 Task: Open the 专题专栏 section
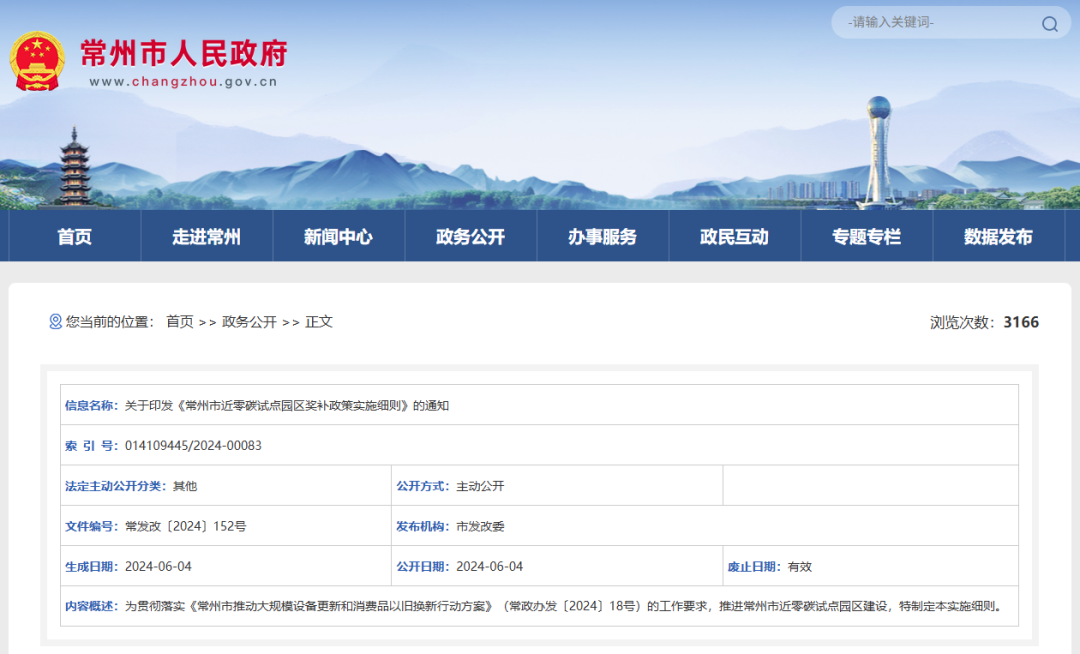click(x=866, y=235)
